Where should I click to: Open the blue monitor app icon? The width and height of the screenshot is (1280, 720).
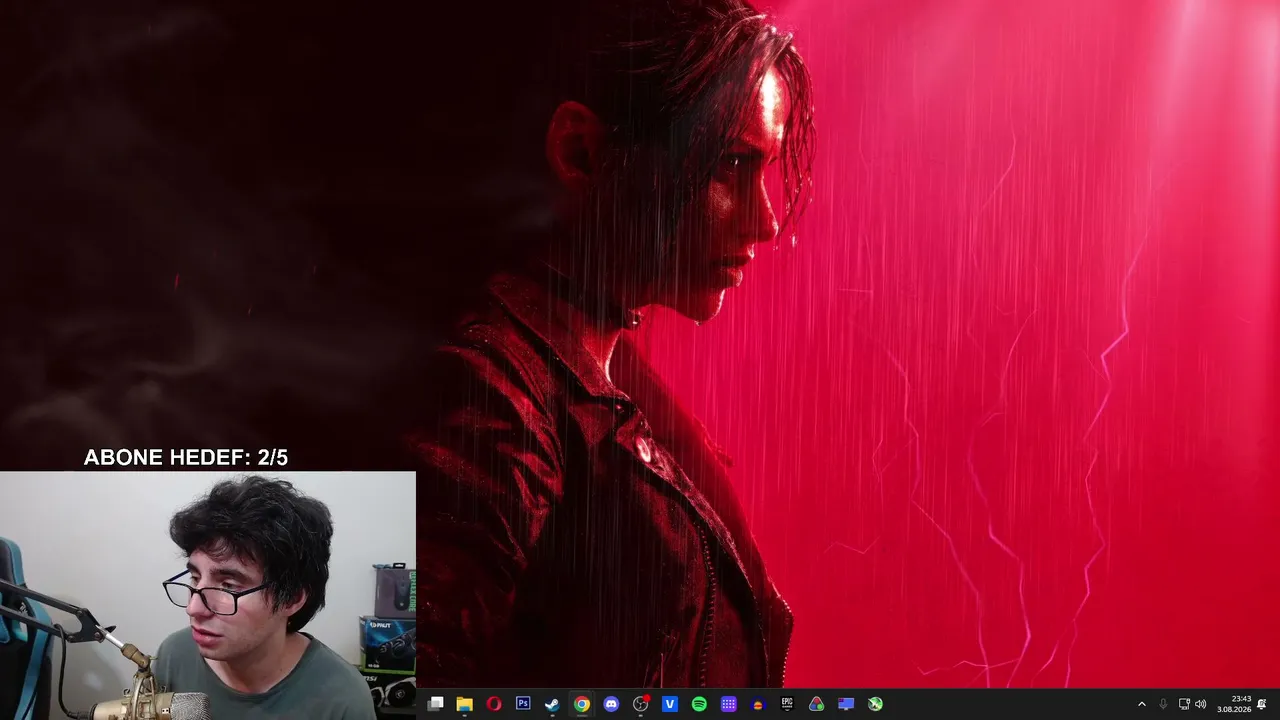tap(846, 704)
